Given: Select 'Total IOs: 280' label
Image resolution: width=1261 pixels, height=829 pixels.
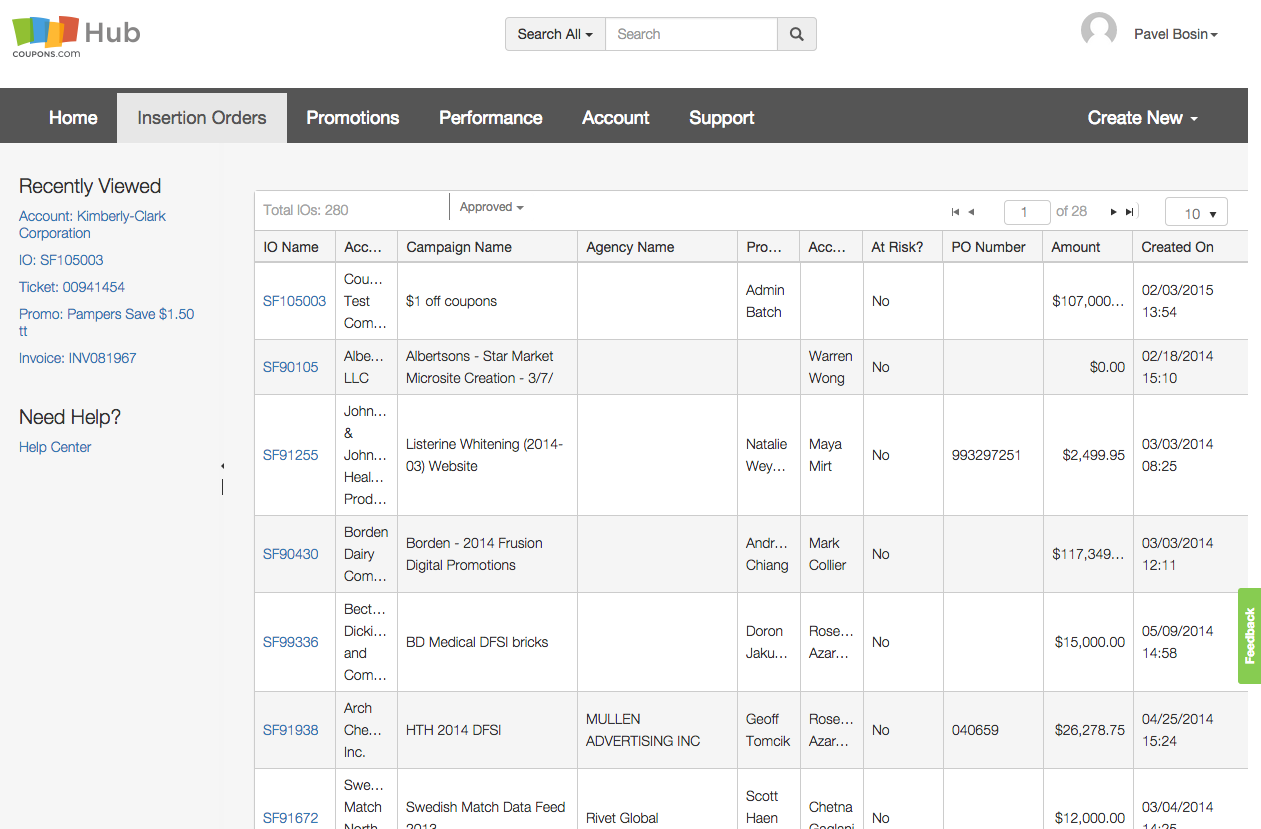Looking at the screenshot, I should point(306,210).
